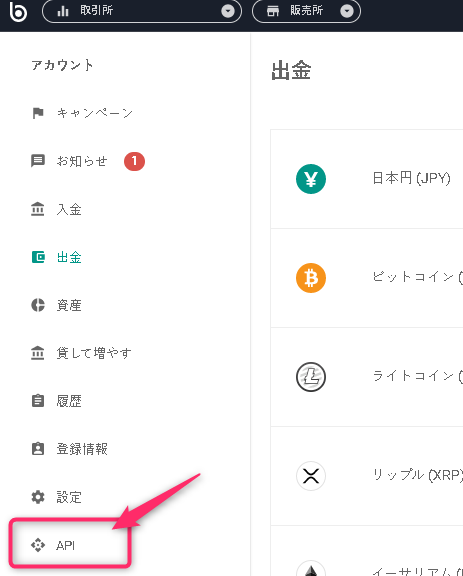The image size is (463, 576).
Task: Click the bank icon beside 入金
Action: [x=37, y=209]
